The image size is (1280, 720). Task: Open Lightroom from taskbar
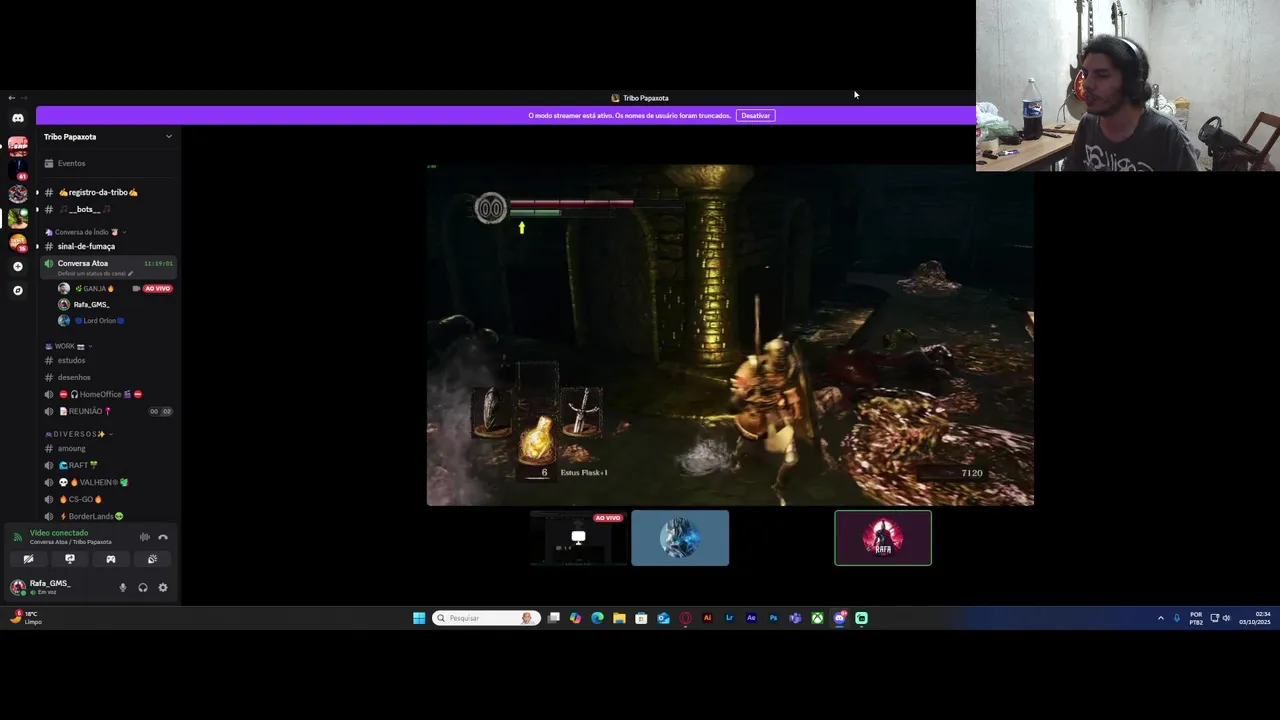point(729,618)
